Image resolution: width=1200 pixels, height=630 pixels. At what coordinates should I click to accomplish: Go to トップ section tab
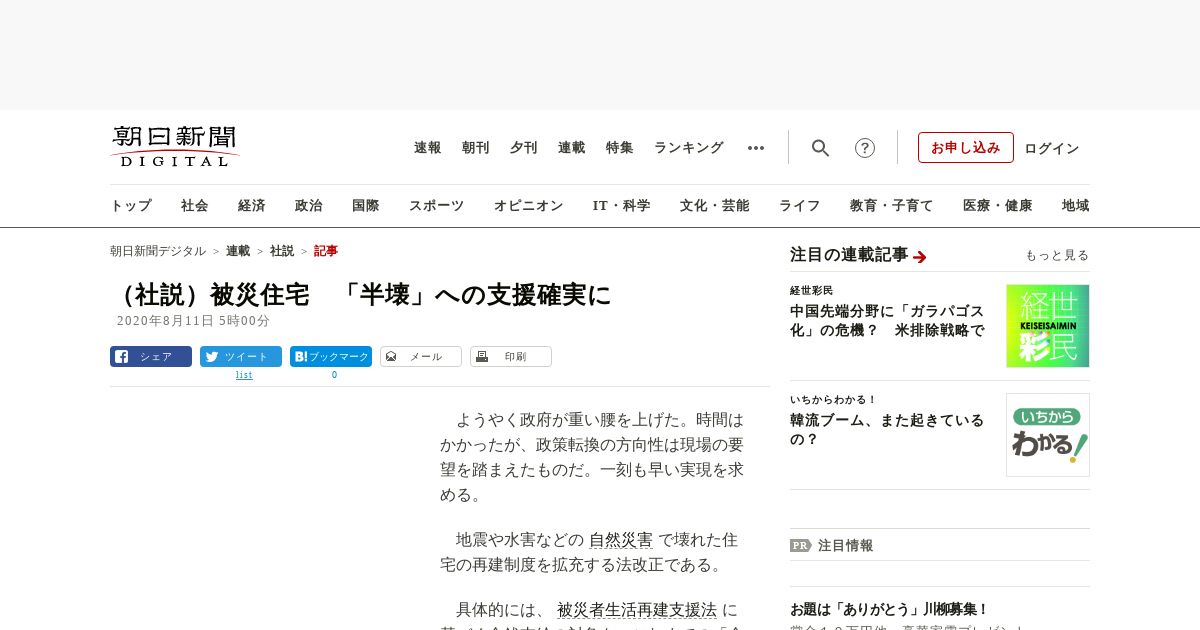(x=131, y=206)
